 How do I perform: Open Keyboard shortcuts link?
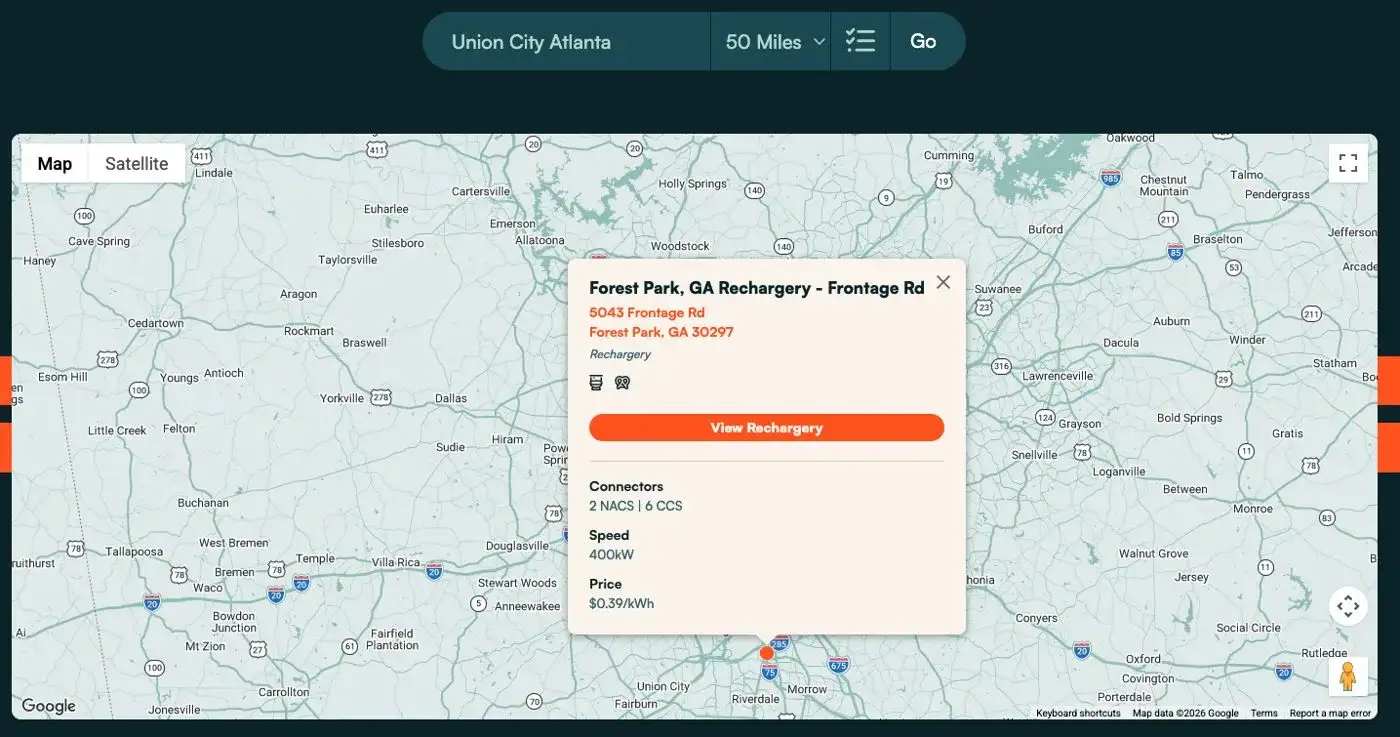click(x=1078, y=713)
